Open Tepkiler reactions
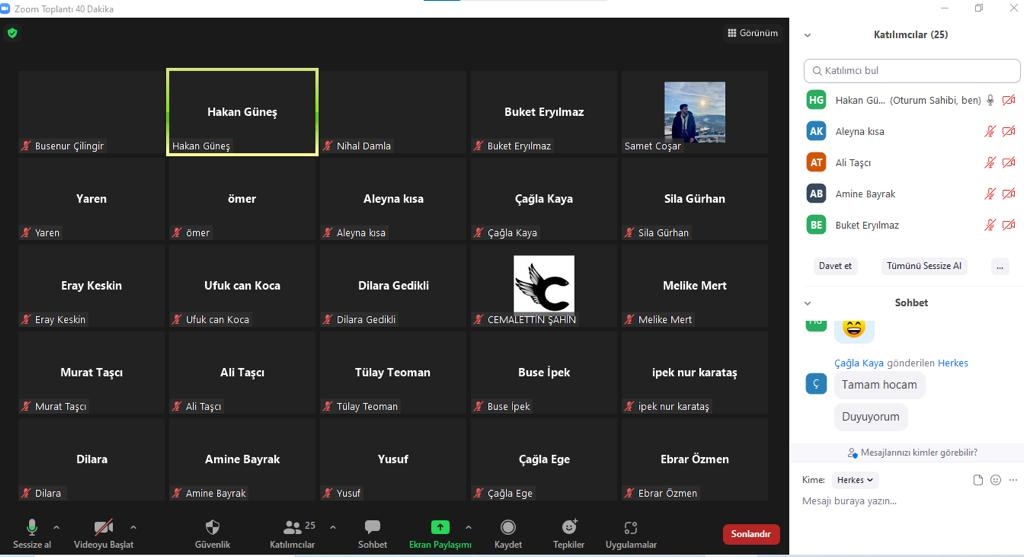Image resolution: width=1024 pixels, height=557 pixels. pos(569,527)
